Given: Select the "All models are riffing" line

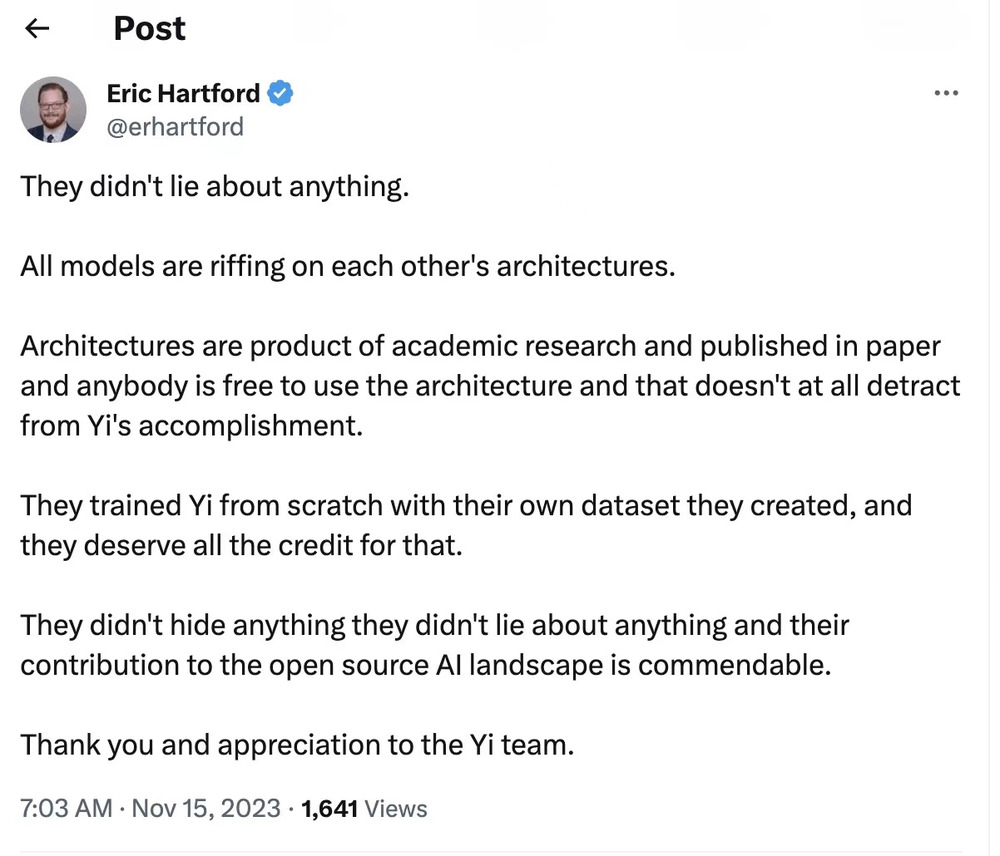Looking at the screenshot, I should click(348, 267).
